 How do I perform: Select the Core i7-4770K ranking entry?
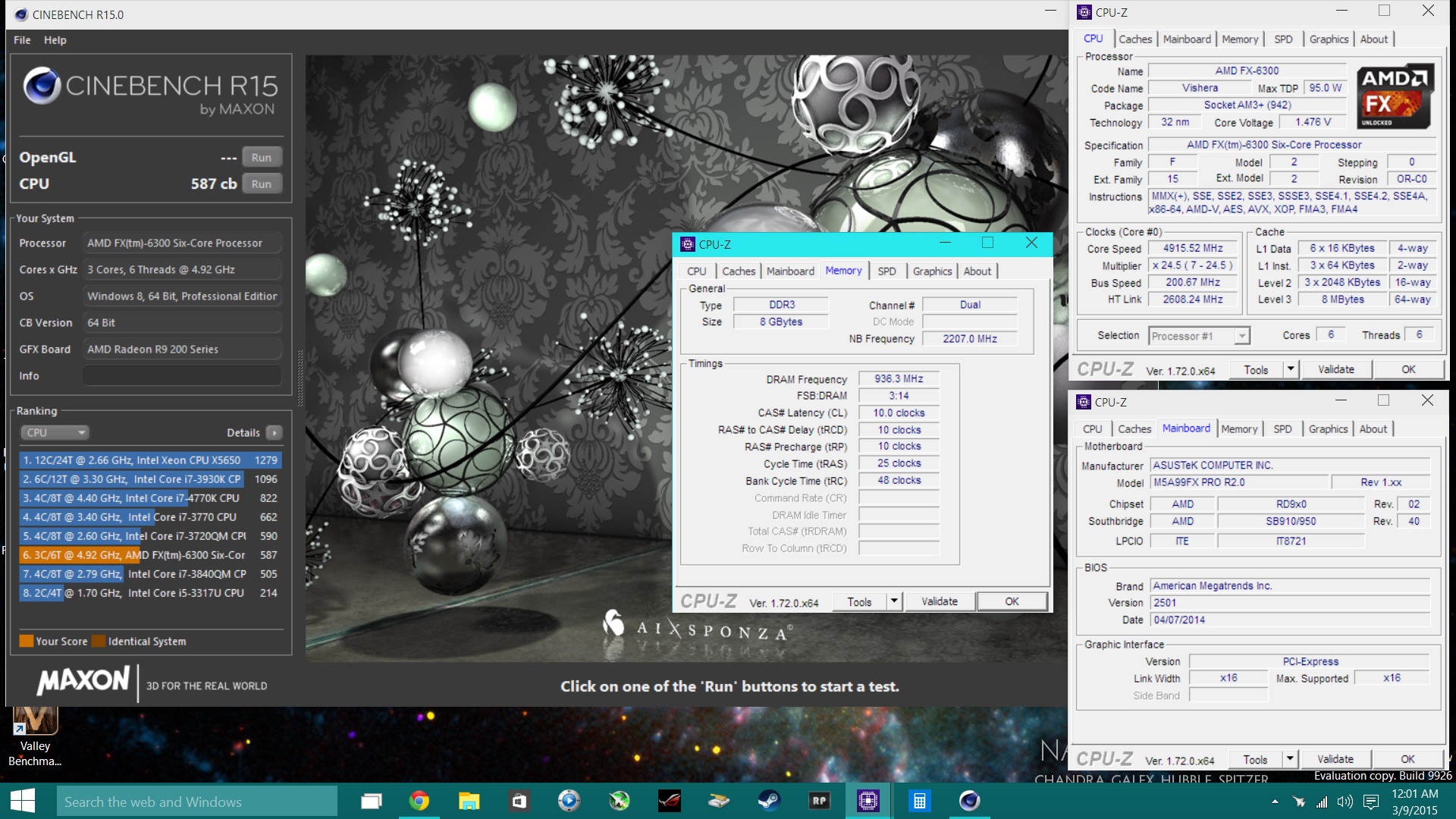(x=151, y=498)
